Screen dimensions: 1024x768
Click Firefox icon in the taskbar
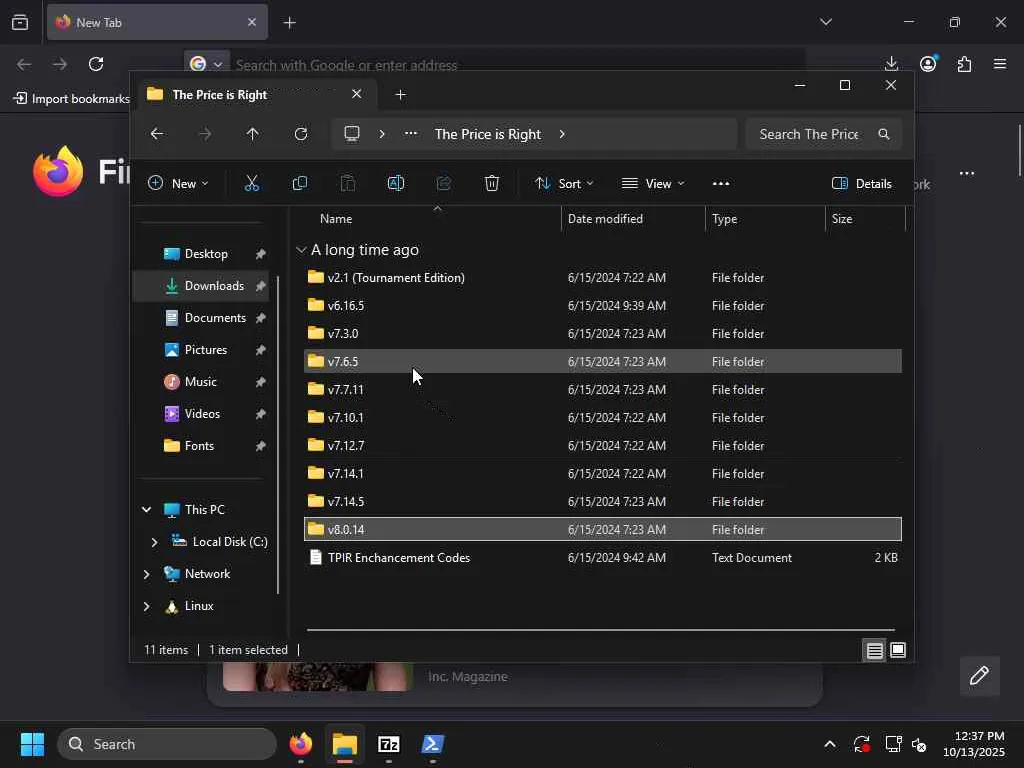click(x=301, y=744)
